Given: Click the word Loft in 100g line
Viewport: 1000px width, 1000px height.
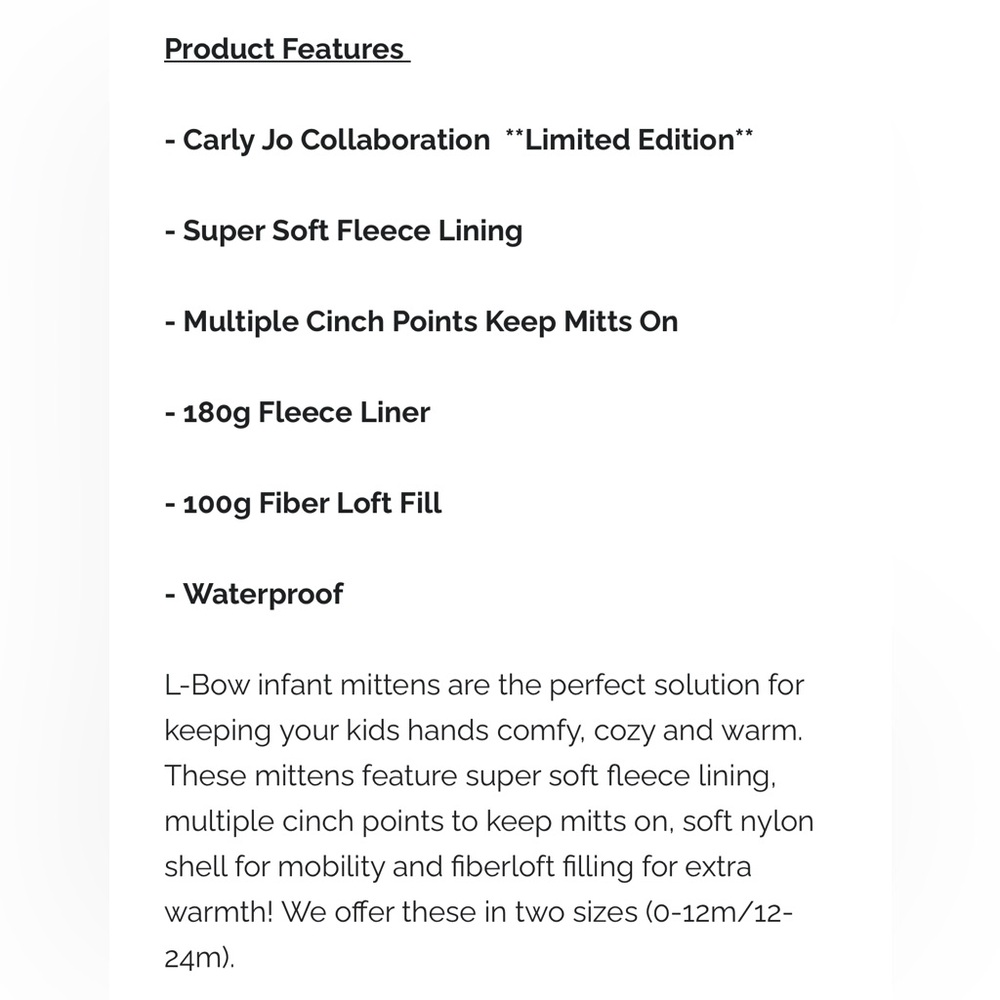Looking at the screenshot, I should (x=364, y=504).
